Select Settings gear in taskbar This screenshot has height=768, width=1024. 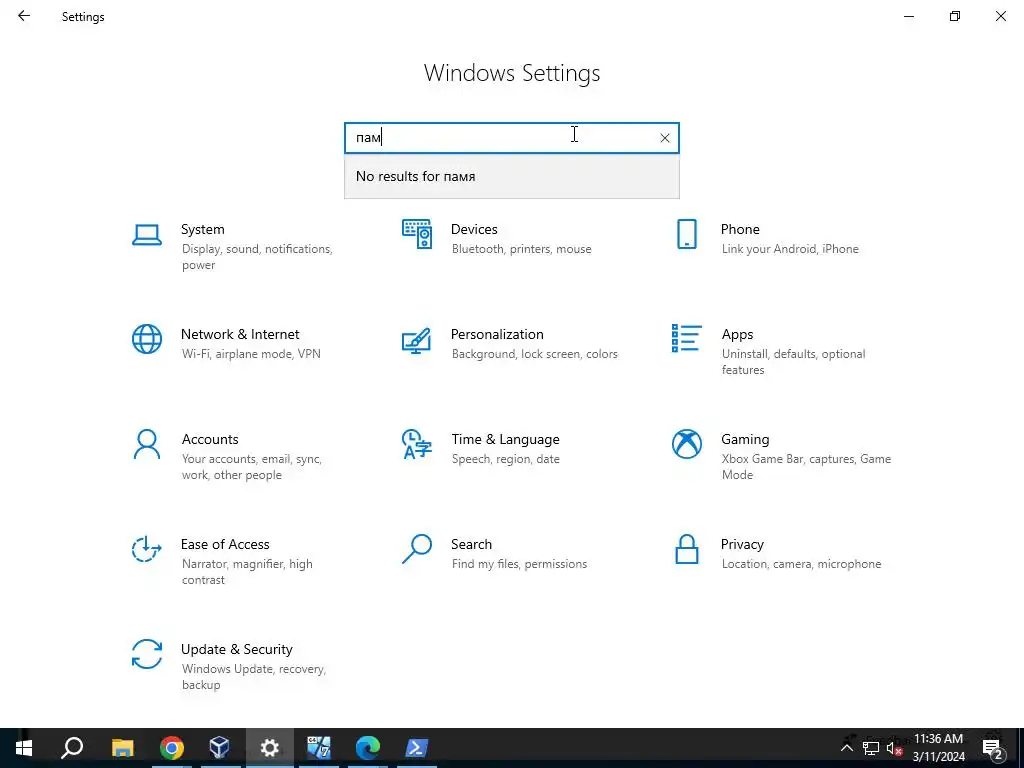(x=270, y=748)
